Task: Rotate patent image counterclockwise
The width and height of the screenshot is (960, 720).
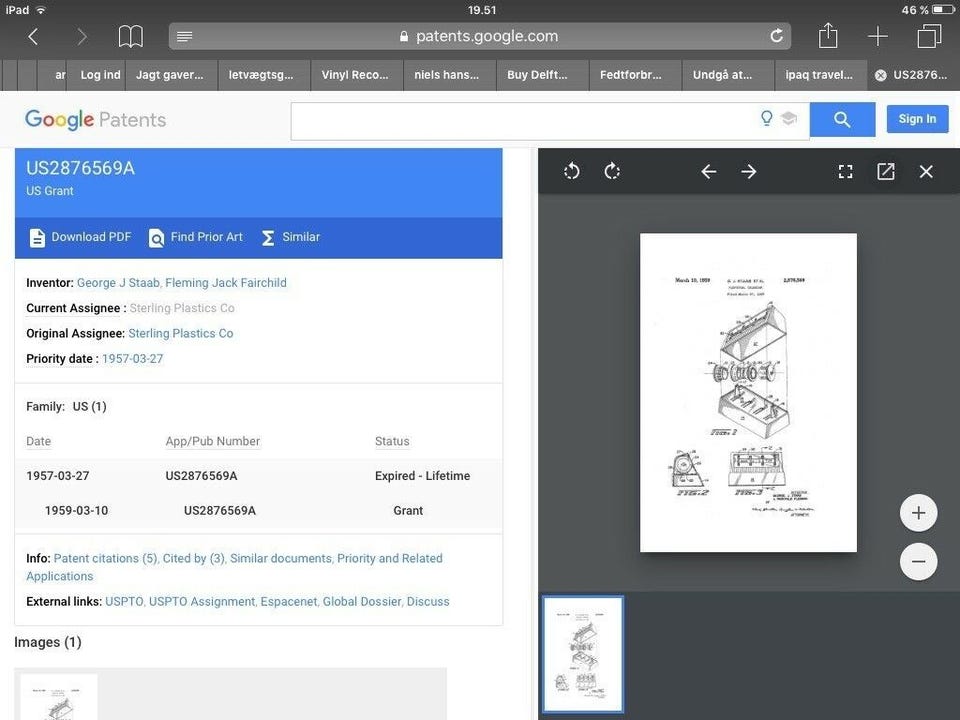Action: [571, 171]
